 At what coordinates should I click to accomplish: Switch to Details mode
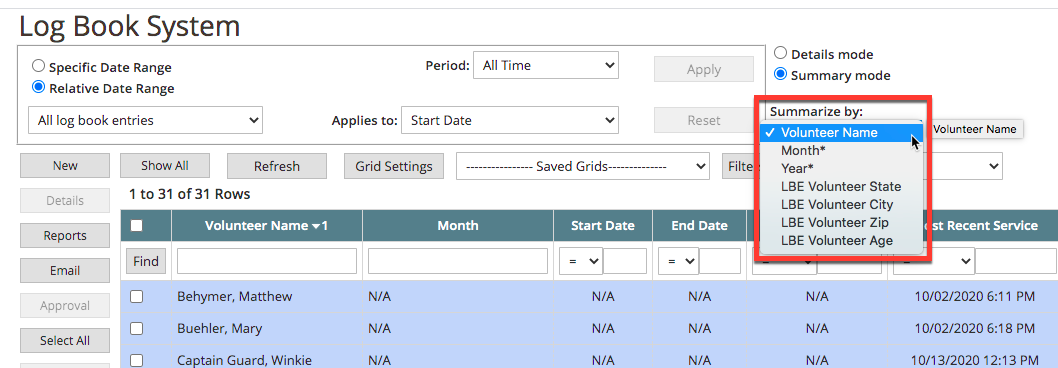[780, 53]
